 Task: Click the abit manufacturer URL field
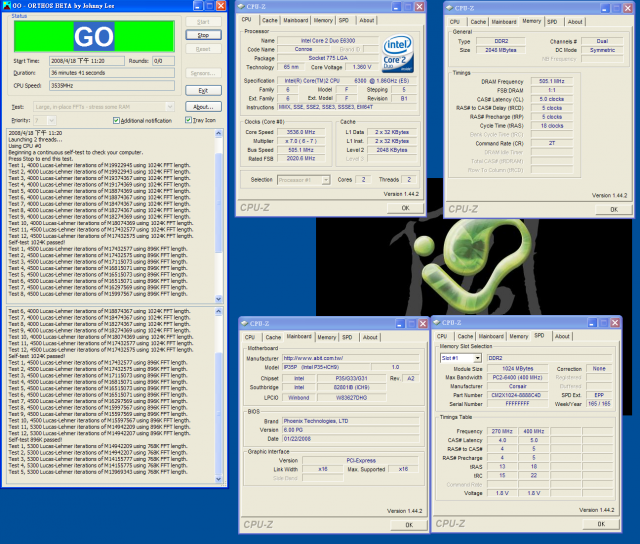coord(351,358)
